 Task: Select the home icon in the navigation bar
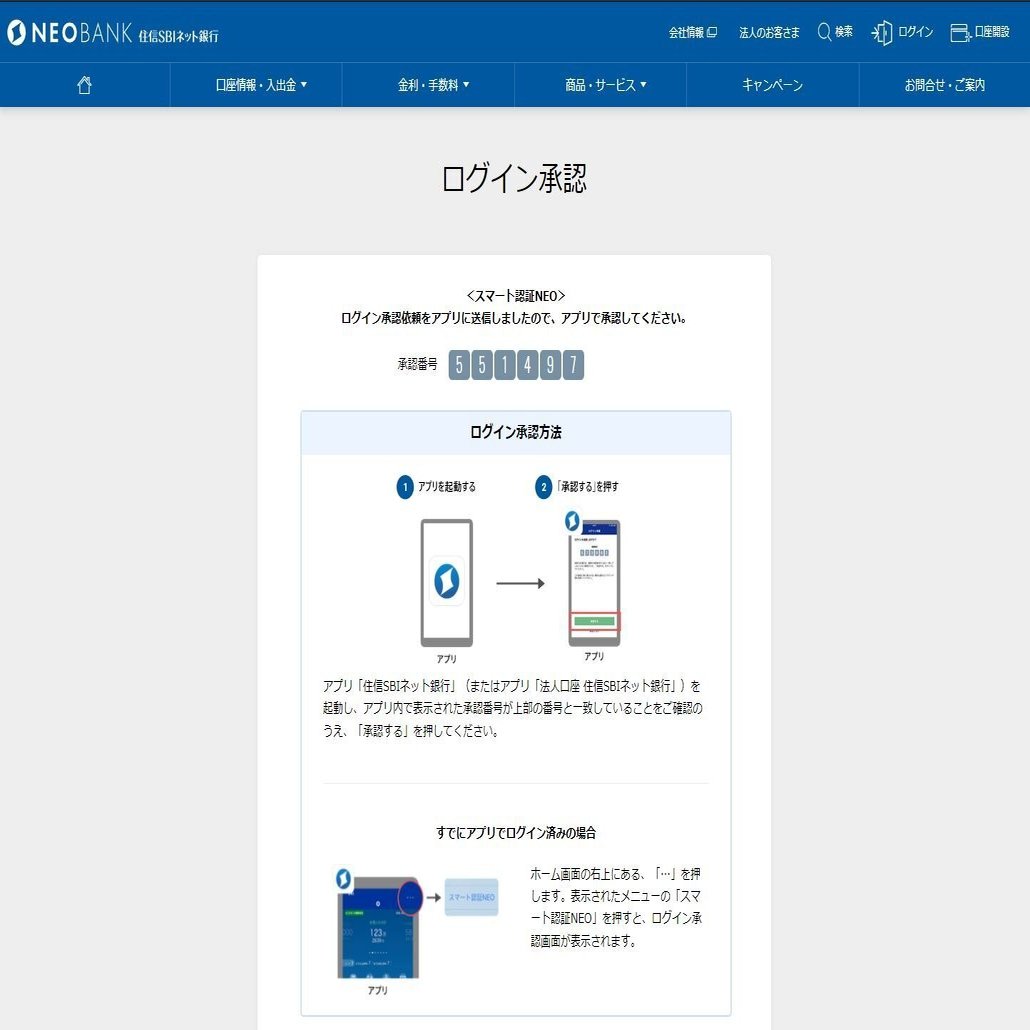84,84
